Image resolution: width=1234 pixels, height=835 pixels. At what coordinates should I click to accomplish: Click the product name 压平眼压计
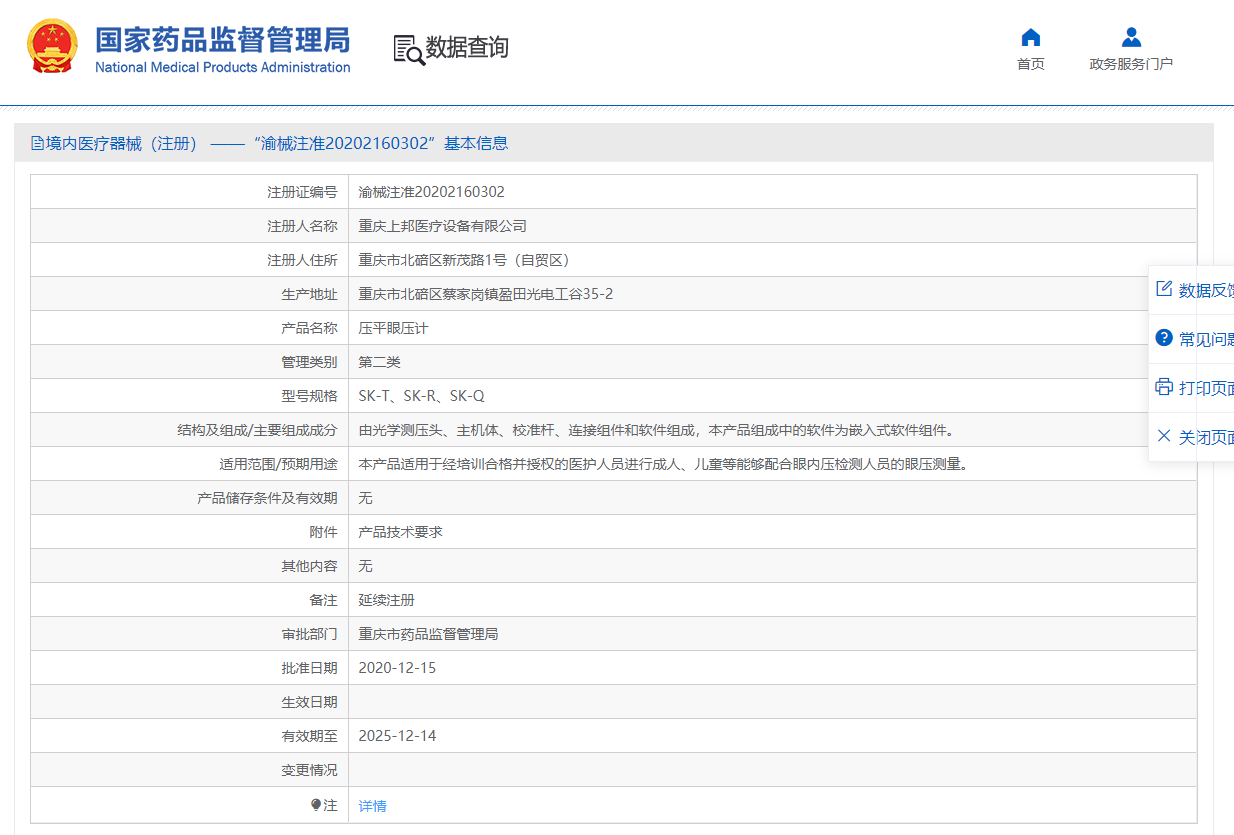394,328
